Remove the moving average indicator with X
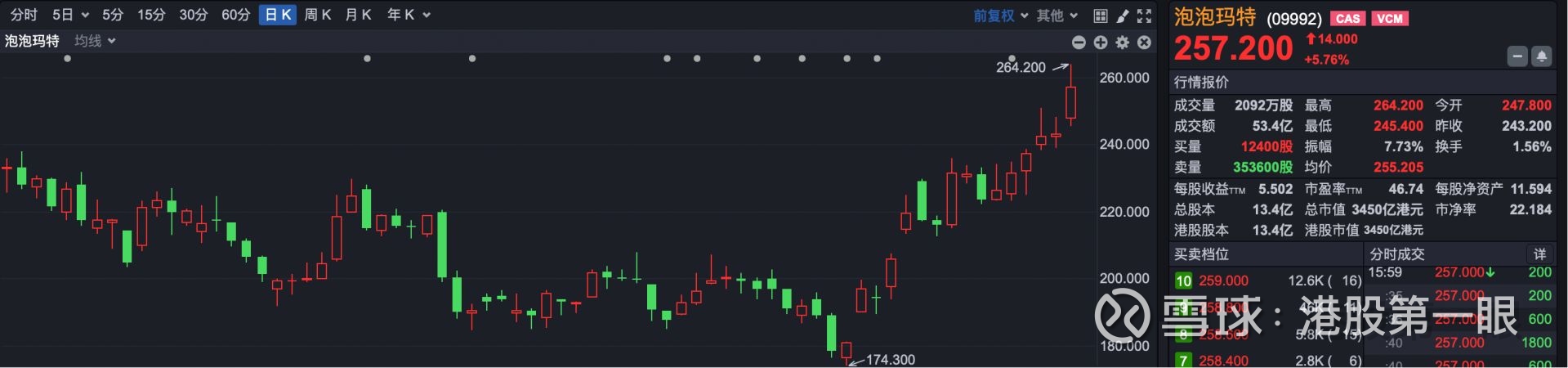This screenshot has height=368, width=1568. click(1145, 42)
